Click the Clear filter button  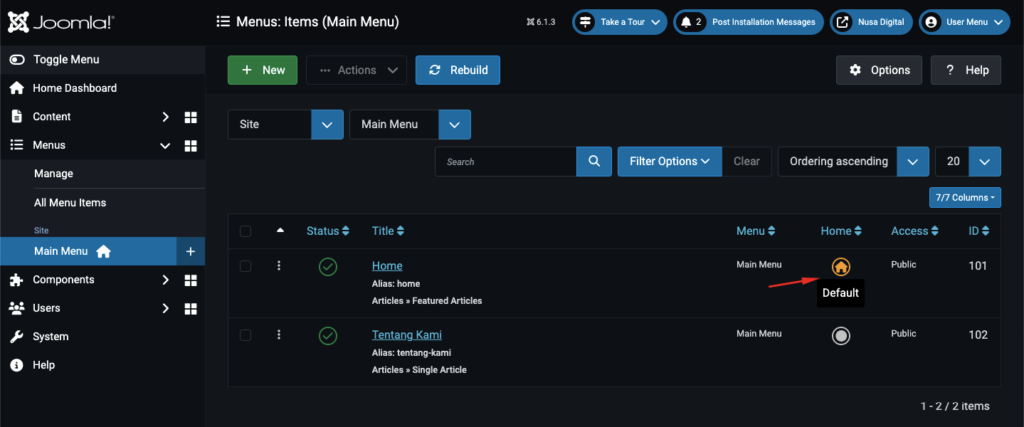tap(746, 161)
